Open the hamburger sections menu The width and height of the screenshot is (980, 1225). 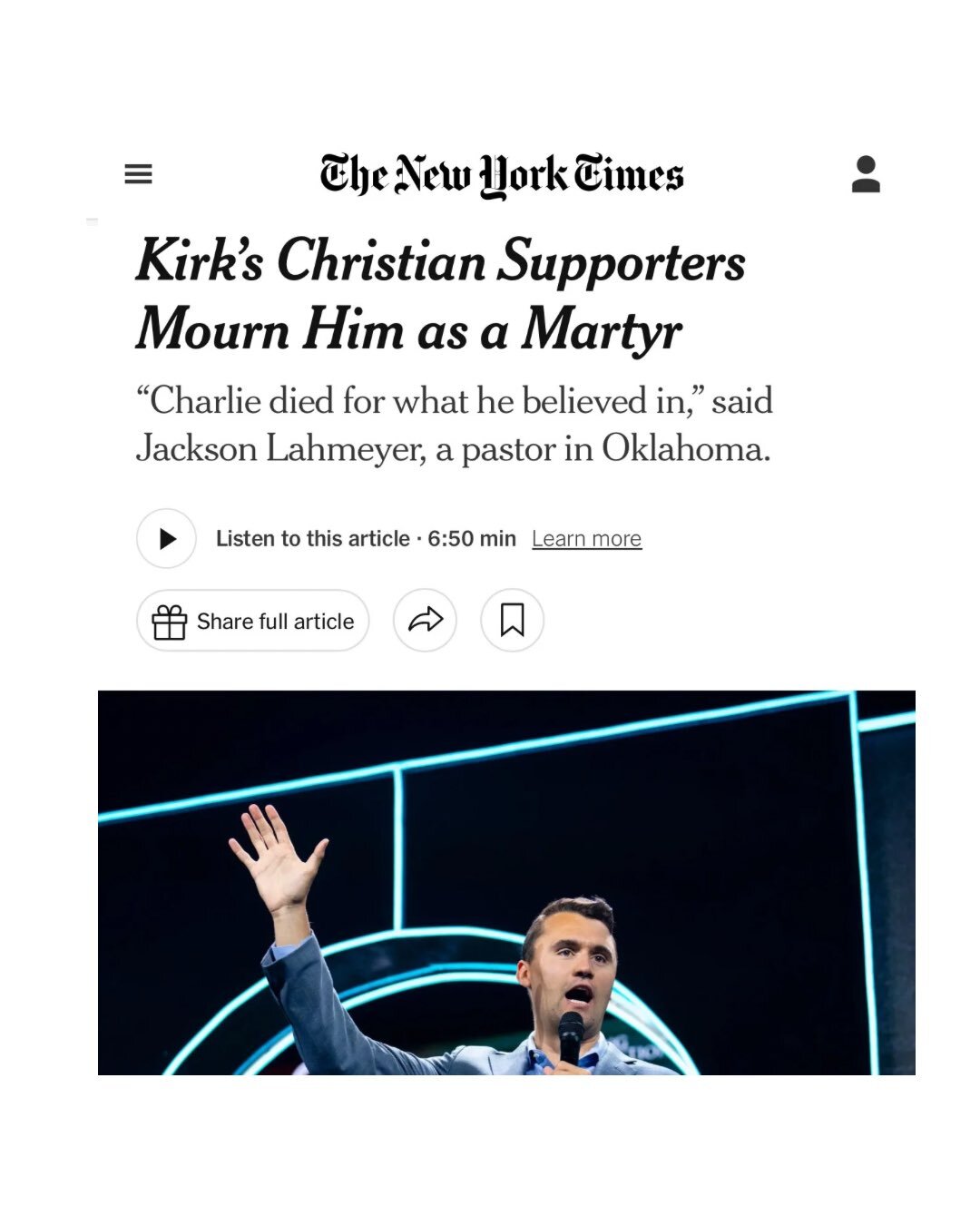coord(138,173)
